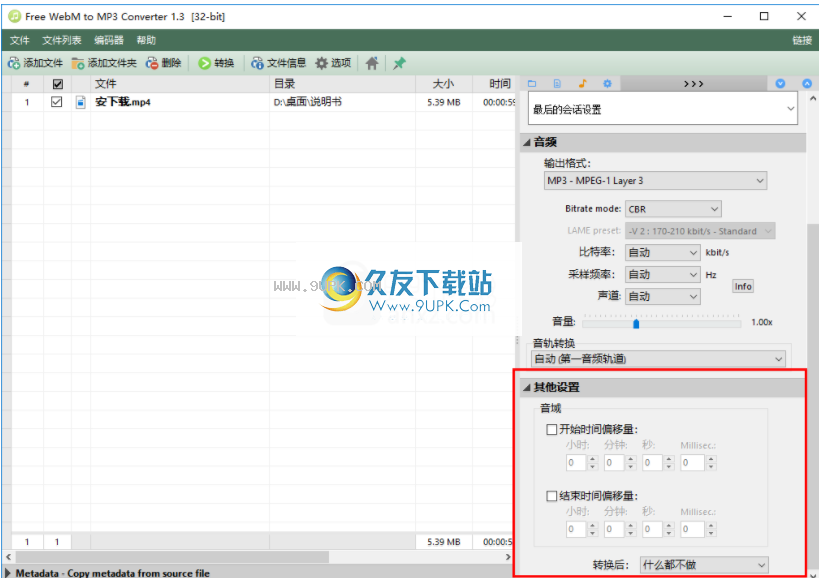This screenshot has width=819, height=578.
Task: Click the 添加文件夹 (add folder) toolbar button
Action: [104, 63]
